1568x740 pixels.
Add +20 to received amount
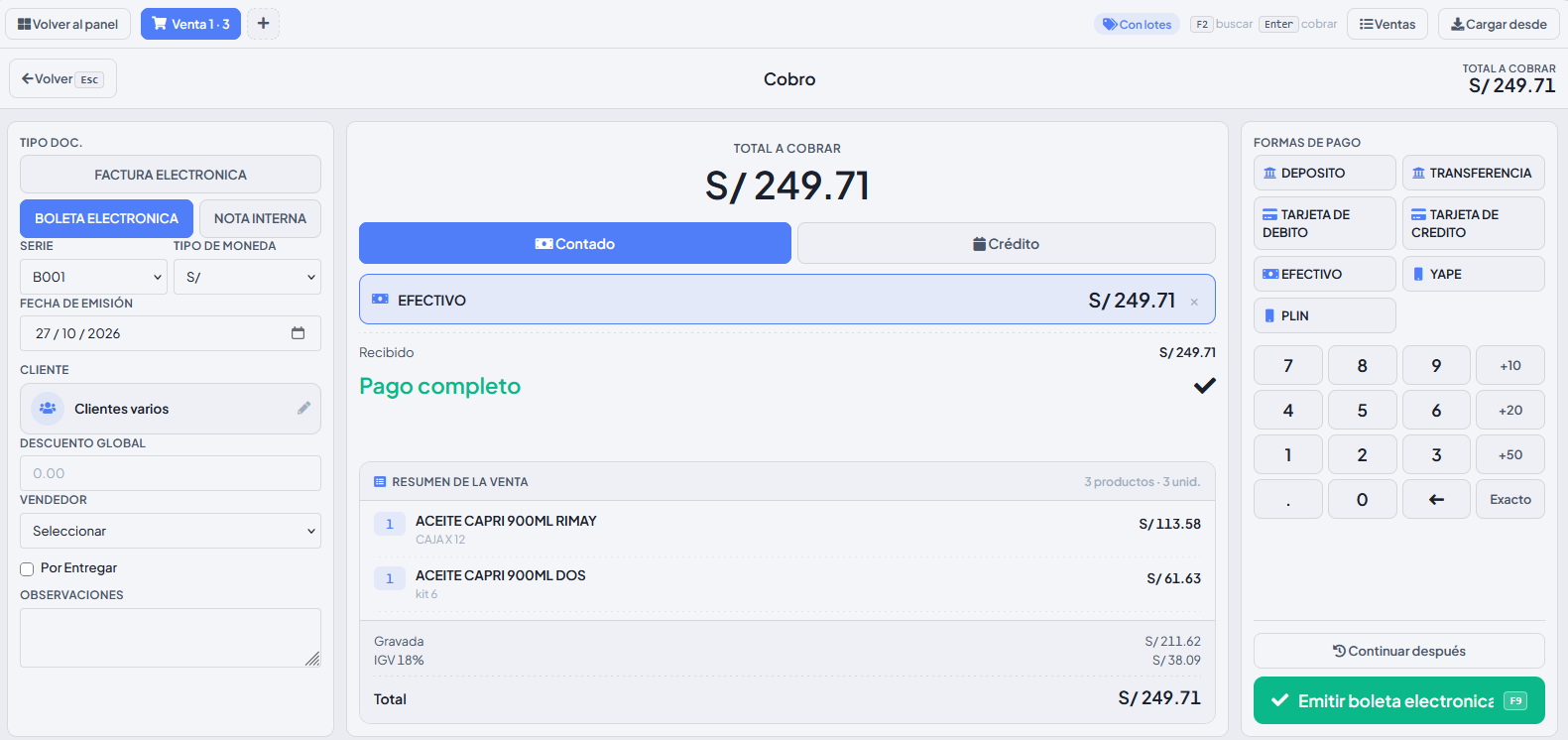coord(1510,410)
